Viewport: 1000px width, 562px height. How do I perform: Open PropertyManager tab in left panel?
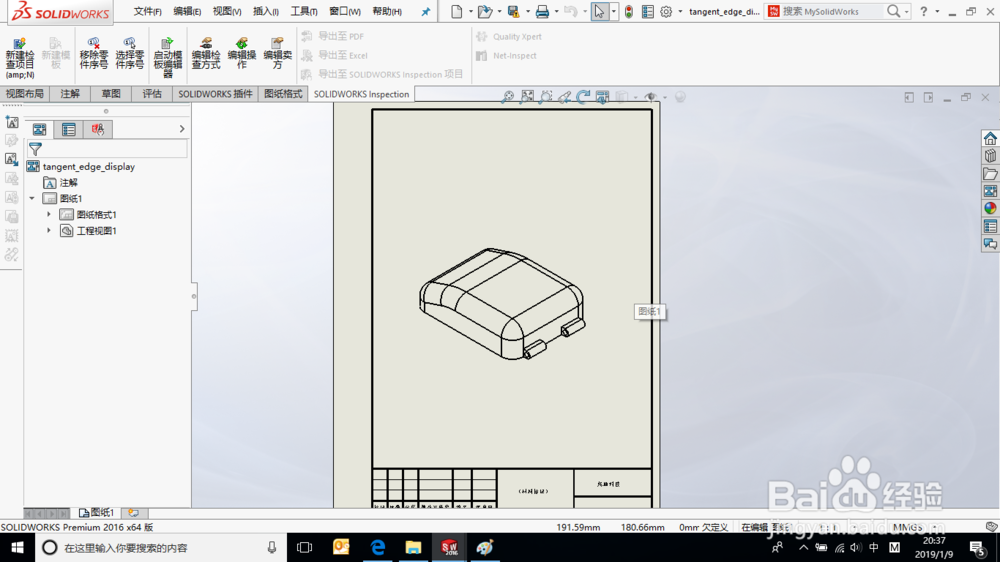tap(69, 129)
